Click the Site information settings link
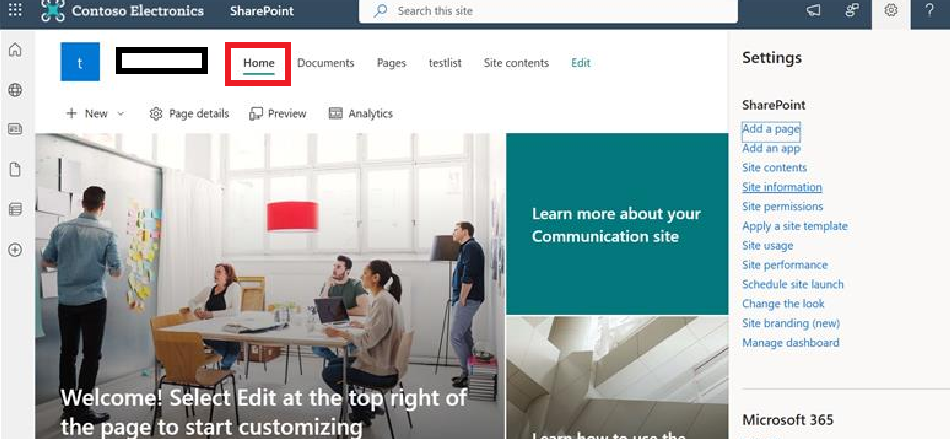 point(782,187)
